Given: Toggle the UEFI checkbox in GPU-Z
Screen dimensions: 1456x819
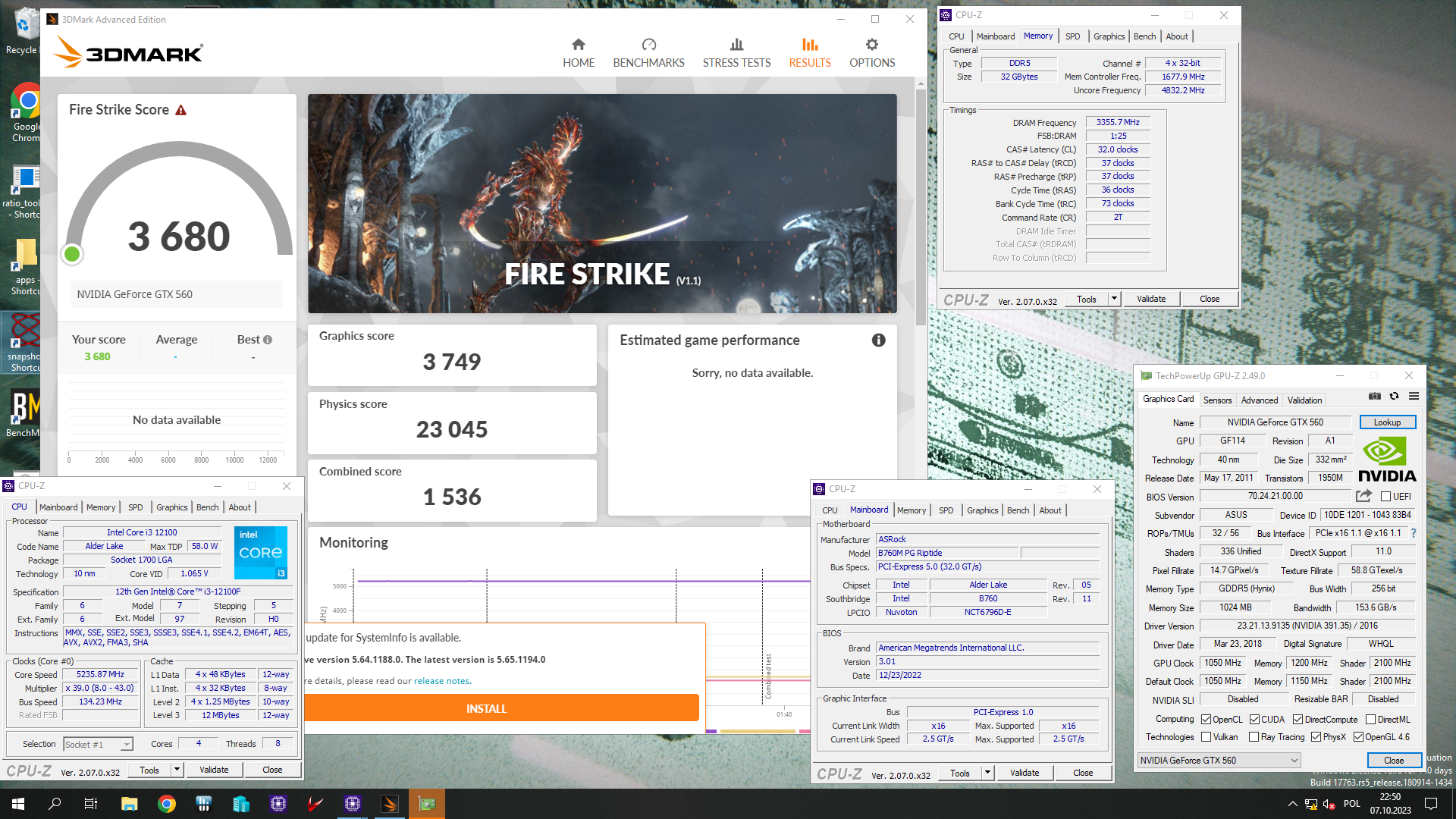Looking at the screenshot, I should point(1385,497).
